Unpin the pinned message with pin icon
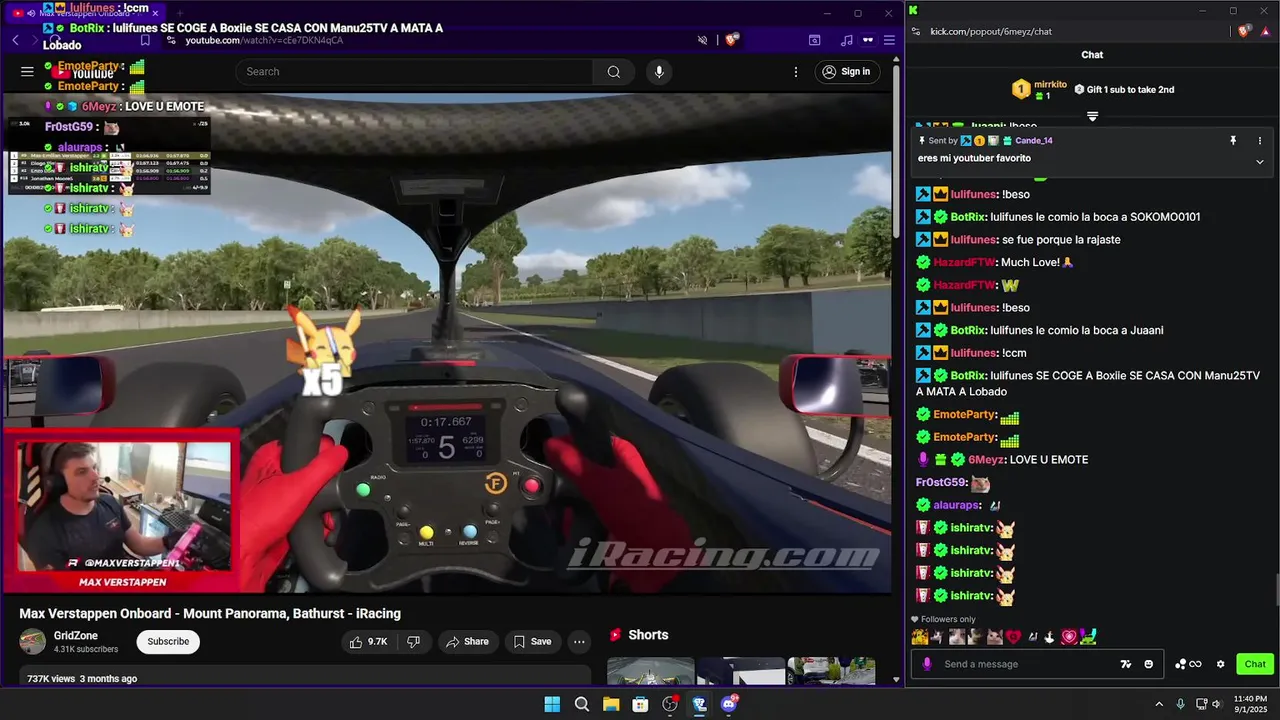1280x720 pixels. [1233, 141]
